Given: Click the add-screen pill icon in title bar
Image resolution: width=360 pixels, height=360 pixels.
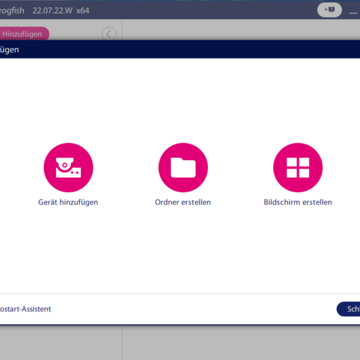Looking at the screenshot, I should point(329,10).
